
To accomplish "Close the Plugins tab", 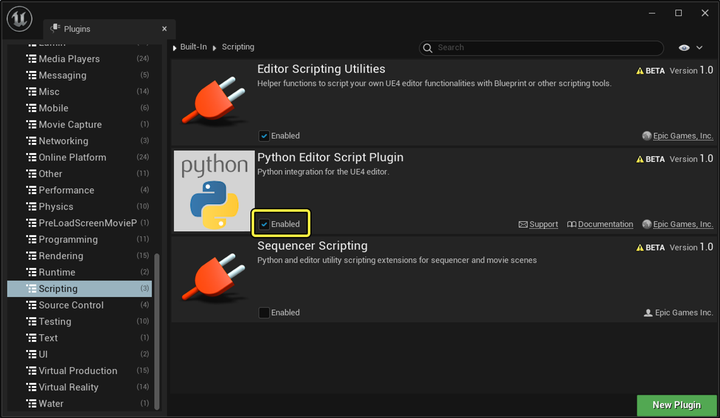I will point(164,28).
